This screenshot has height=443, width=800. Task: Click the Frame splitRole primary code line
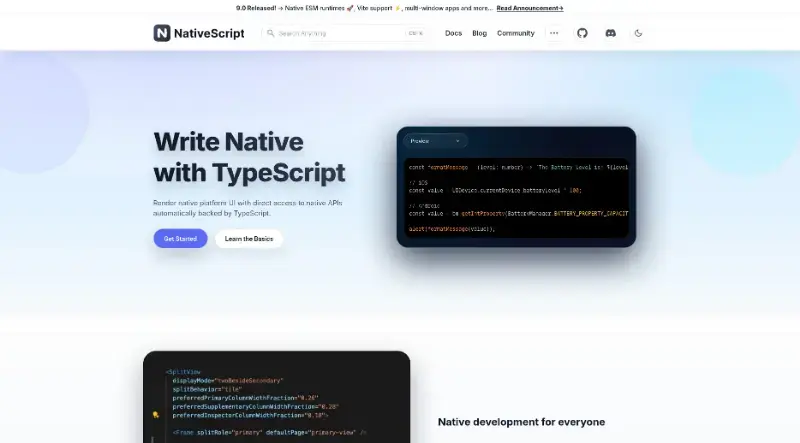269,433
